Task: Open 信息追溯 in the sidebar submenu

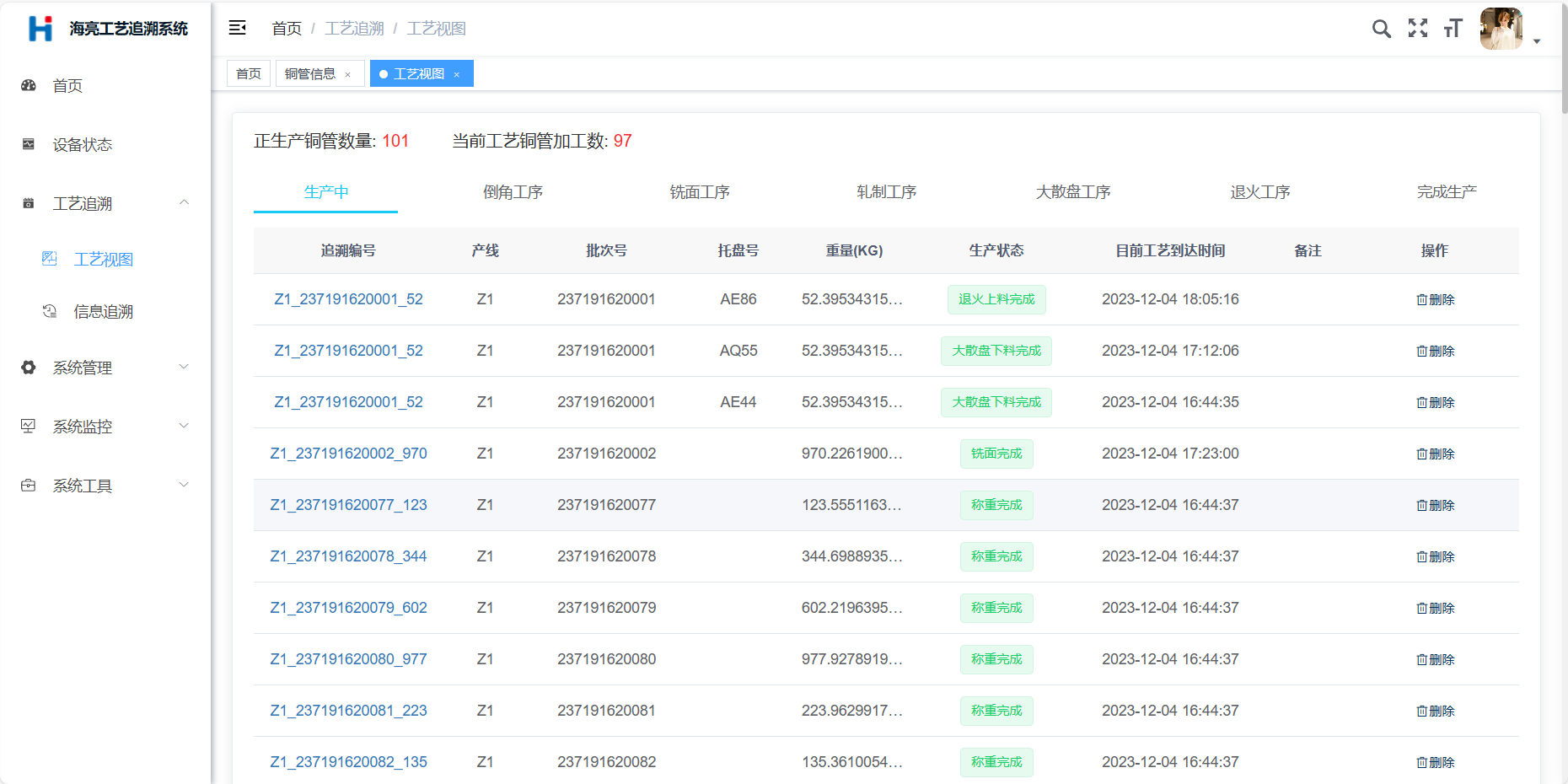Action: pyautogui.click(x=105, y=312)
